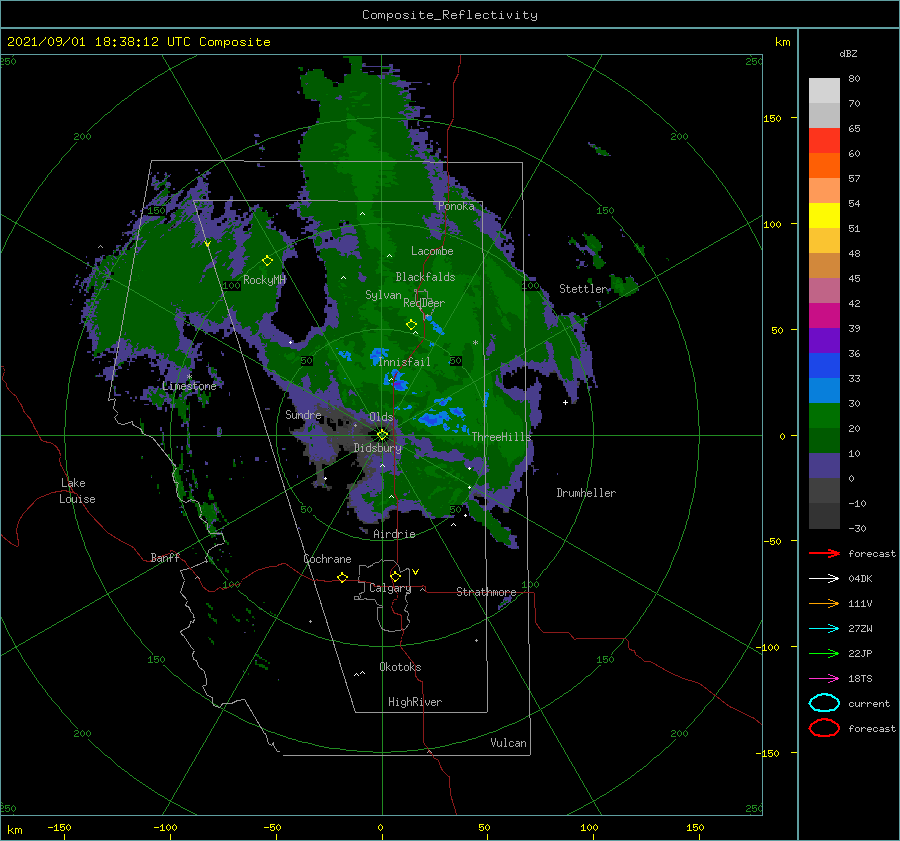Click the white 04DK arrow icon
Image resolution: width=900 pixels, height=841 pixels.
824,578
